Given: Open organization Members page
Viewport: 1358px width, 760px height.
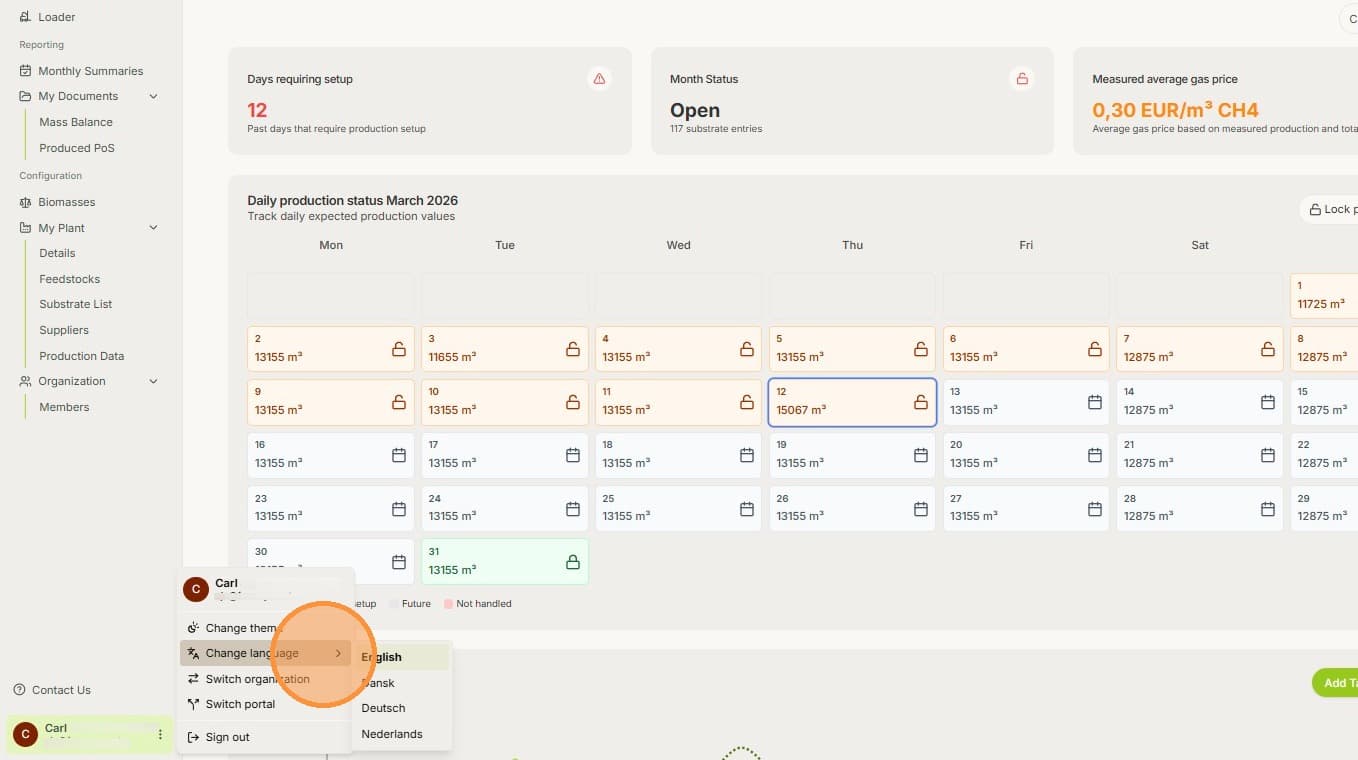Looking at the screenshot, I should click(64, 407).
